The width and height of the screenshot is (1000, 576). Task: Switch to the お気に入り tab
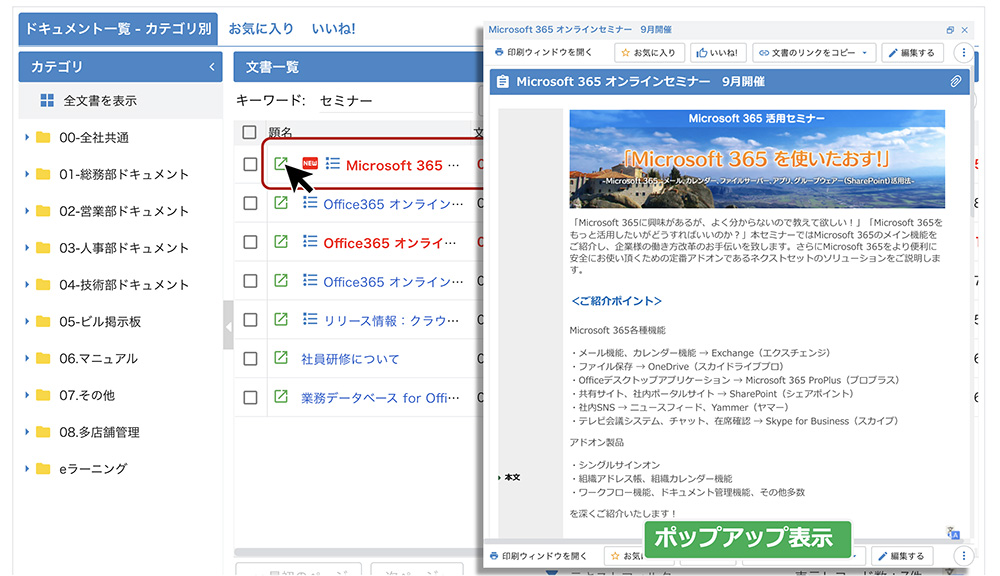[x=261, y=29]
